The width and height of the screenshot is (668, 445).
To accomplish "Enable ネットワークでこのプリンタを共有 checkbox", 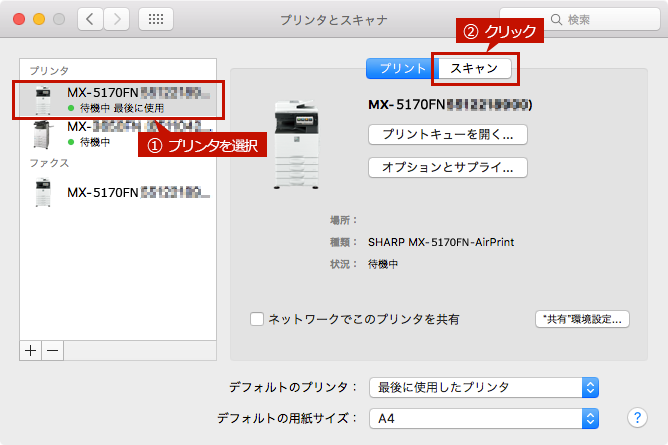I will [x=257, y=319].
